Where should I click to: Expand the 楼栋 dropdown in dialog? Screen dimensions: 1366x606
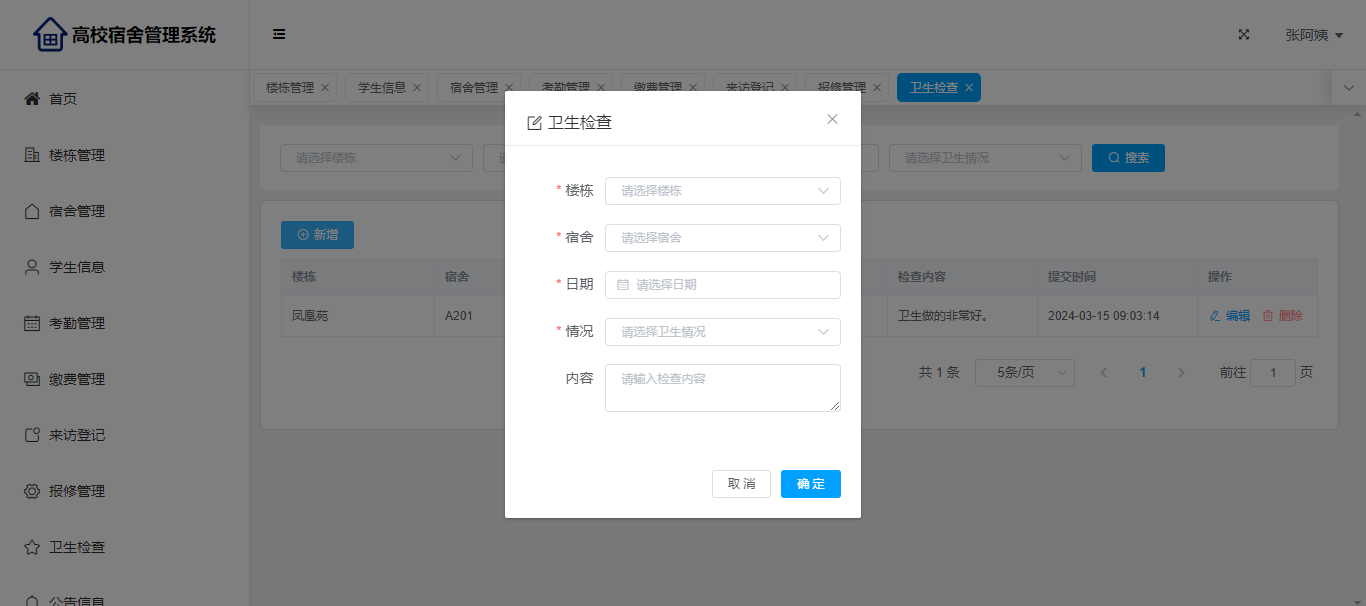722,191
